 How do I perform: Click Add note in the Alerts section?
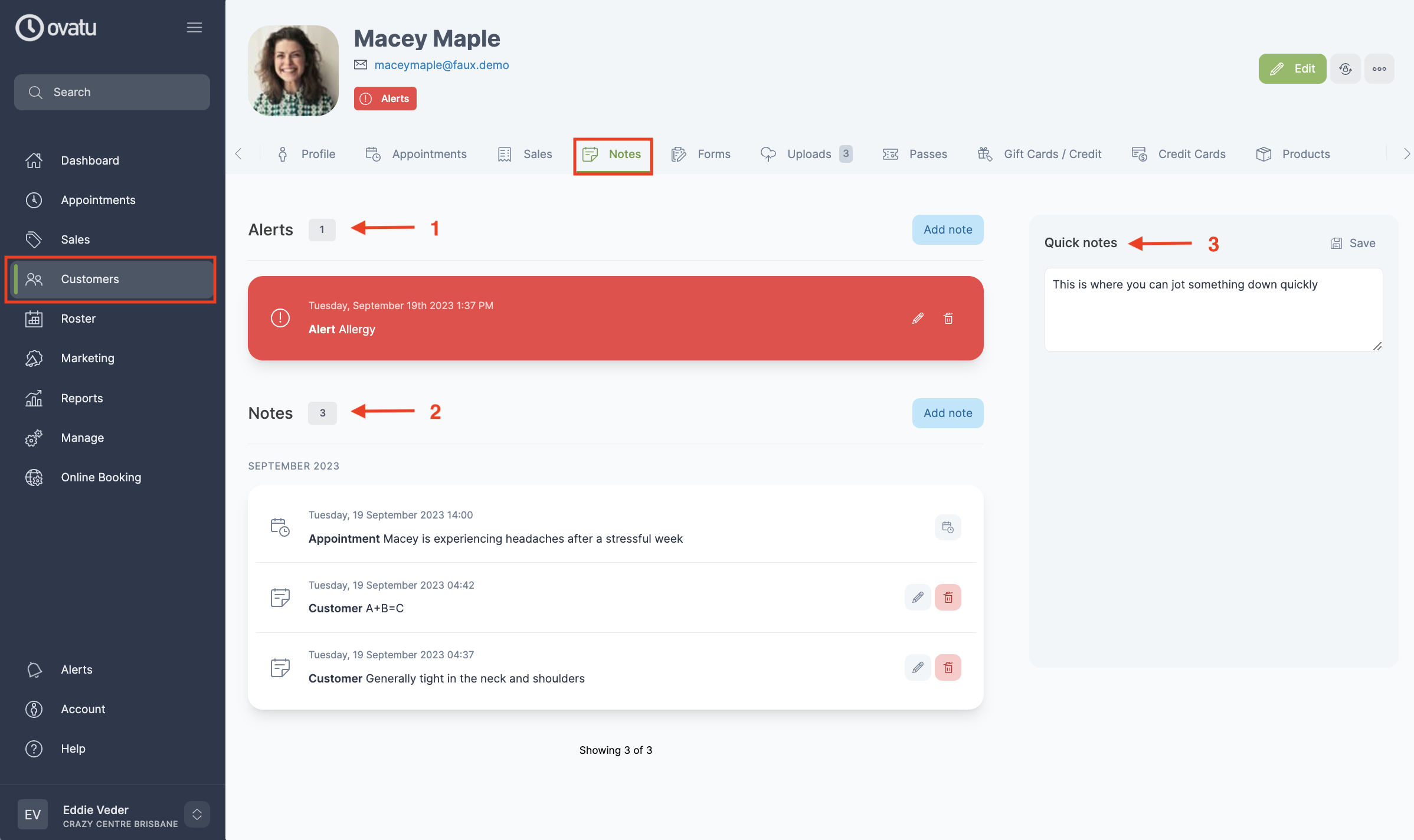click(947, 229)
